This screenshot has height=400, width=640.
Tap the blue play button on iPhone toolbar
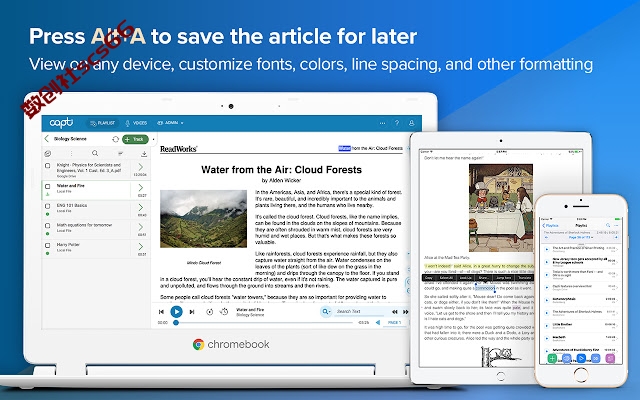click(581, 358)
